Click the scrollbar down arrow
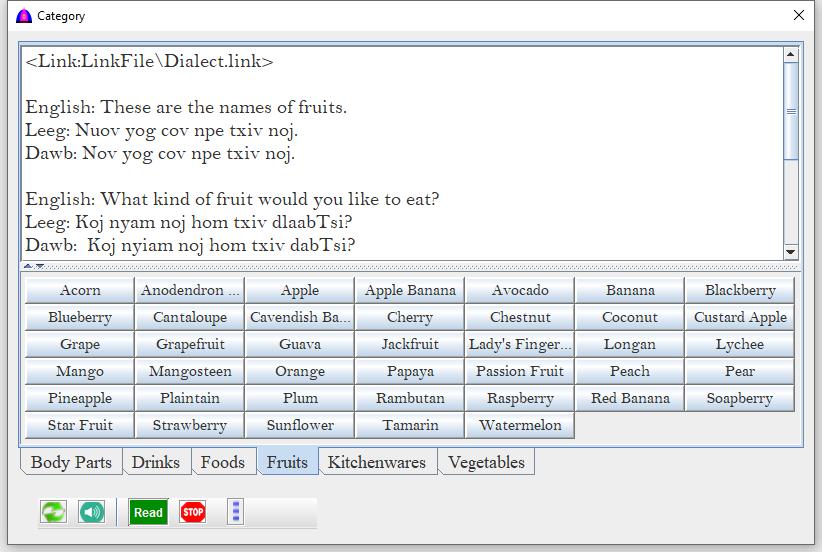The height and width of the screenshot is (552, 822). (791, 252)
